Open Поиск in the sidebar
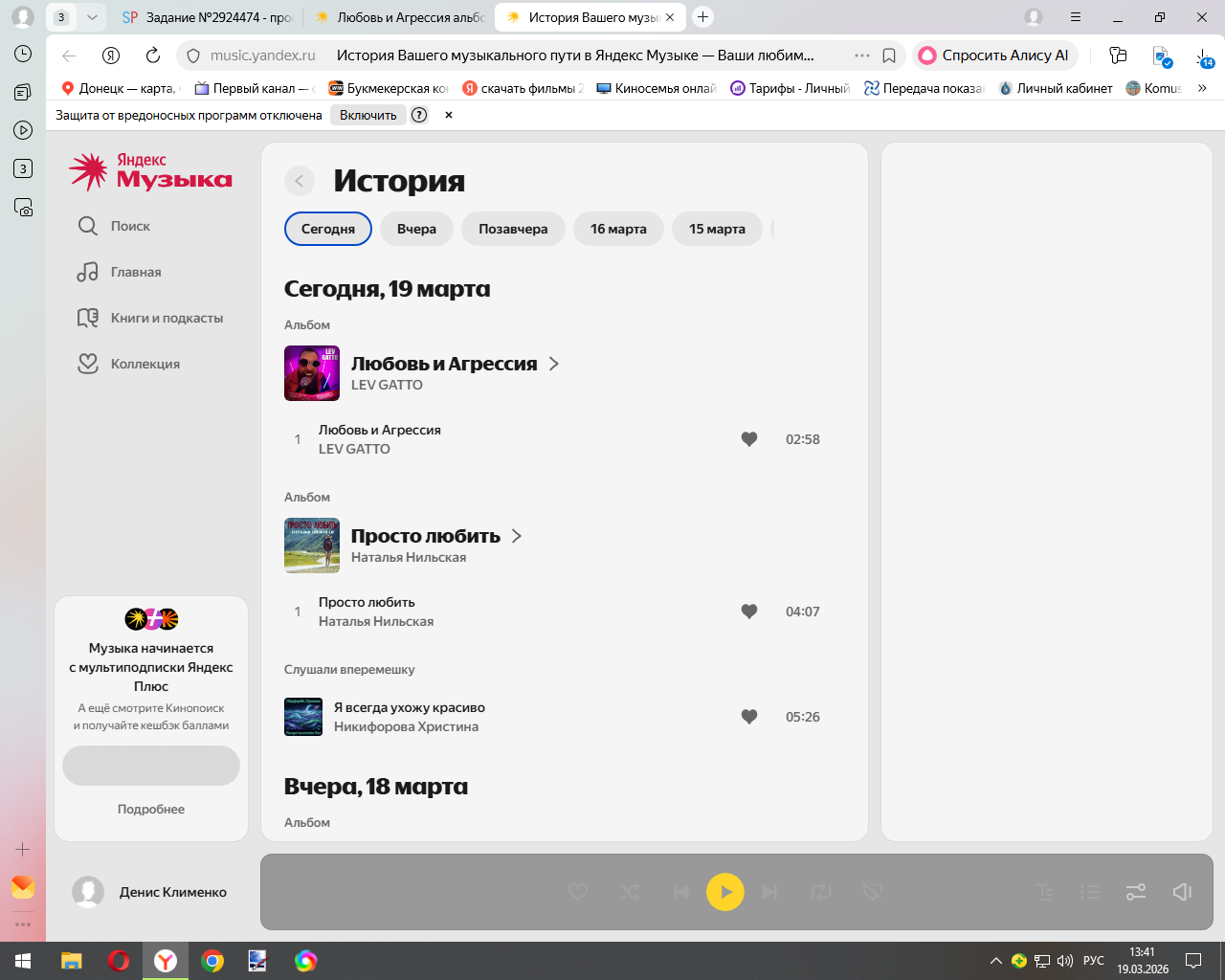This screenshot has width=1225, height=980. 114,226
